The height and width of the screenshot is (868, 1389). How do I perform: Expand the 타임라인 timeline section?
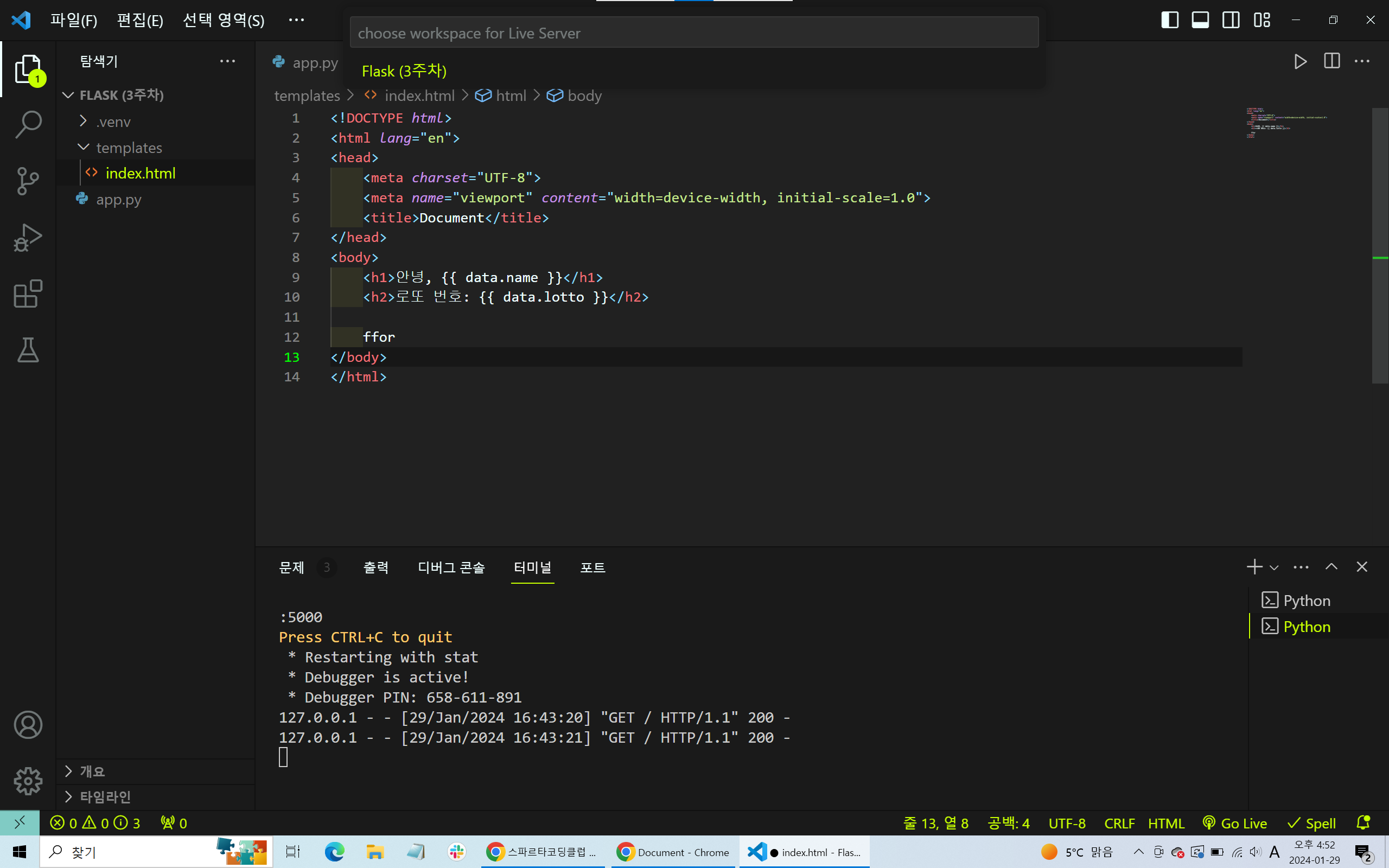pyautogui.click(x=155, y=797)
